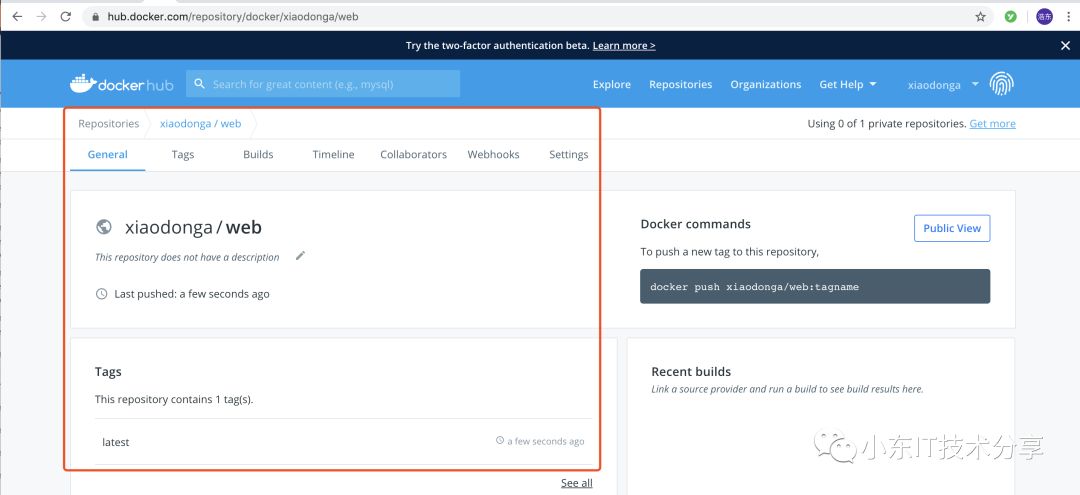The height and width of the screenshot is (495, 1080).
Task: Open the Settings tab
Action: [x=568, y=154]
